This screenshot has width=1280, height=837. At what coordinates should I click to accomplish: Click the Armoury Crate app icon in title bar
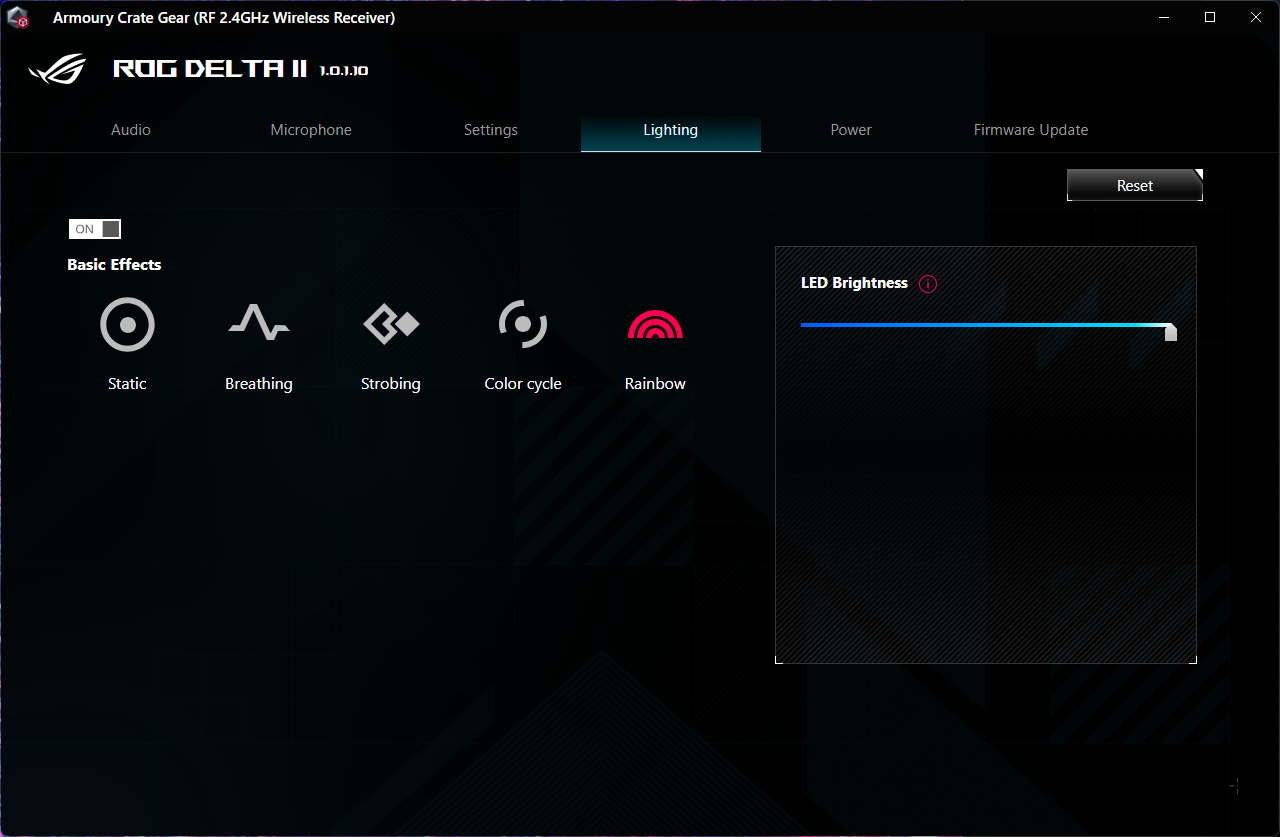pos(18,18)
